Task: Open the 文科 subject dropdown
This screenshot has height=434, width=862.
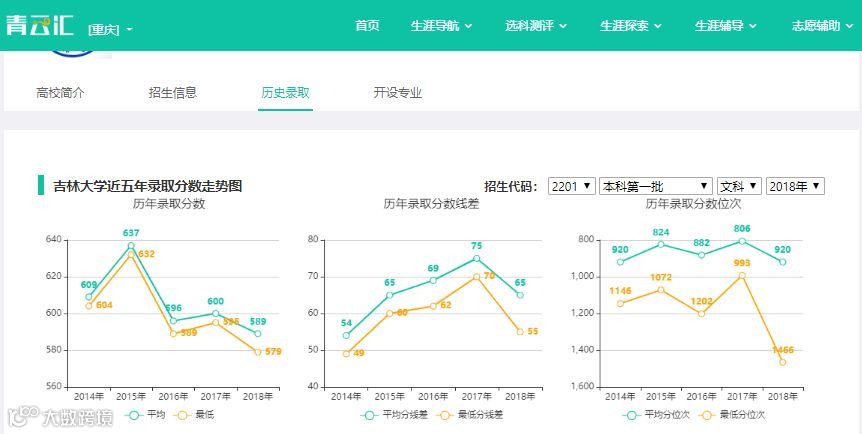Action: pyautogui.click(x=739, y=186)
